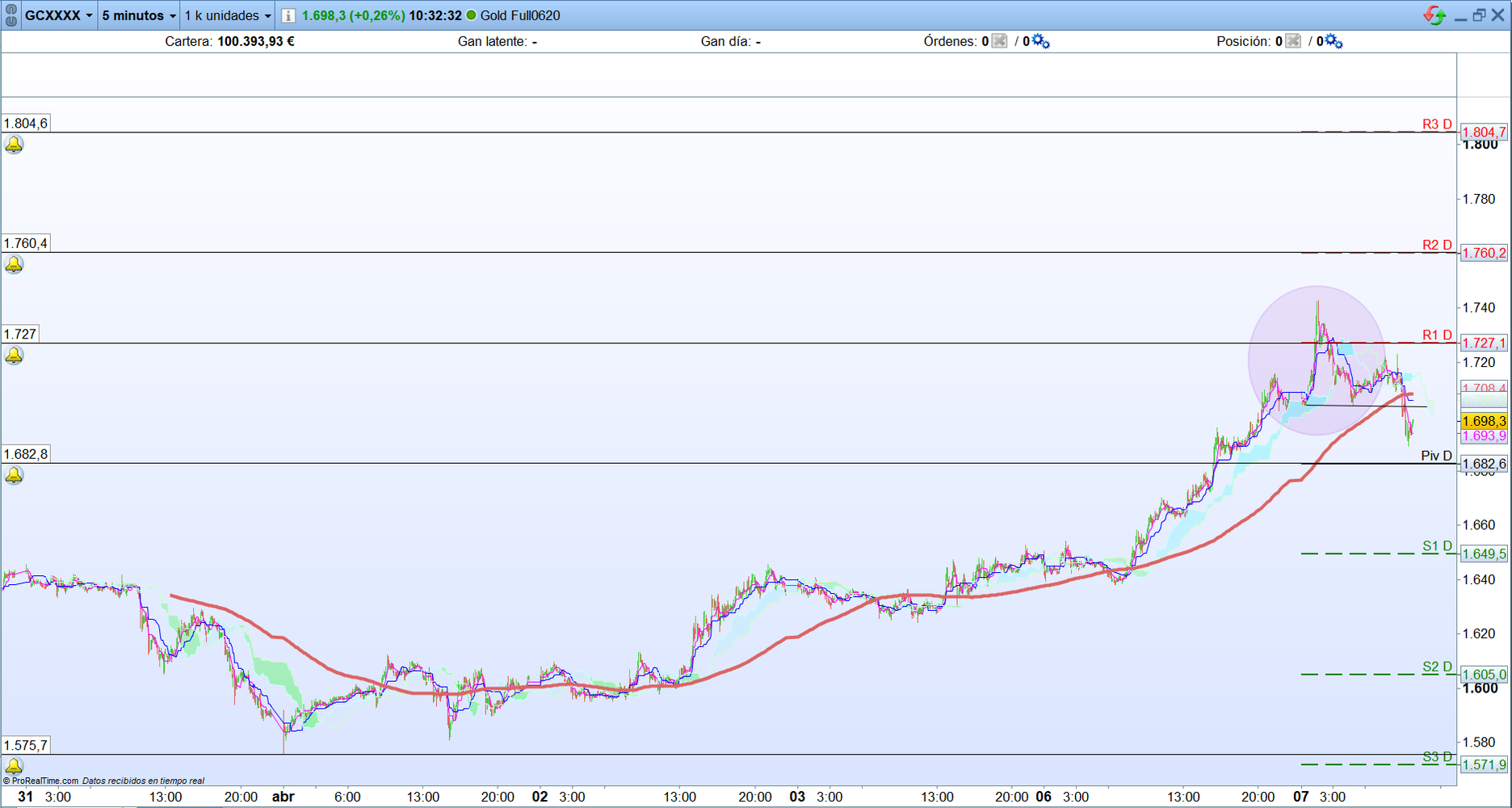Click the S2 D support label
1512x808 pixels.
[x=1437, y=667]
